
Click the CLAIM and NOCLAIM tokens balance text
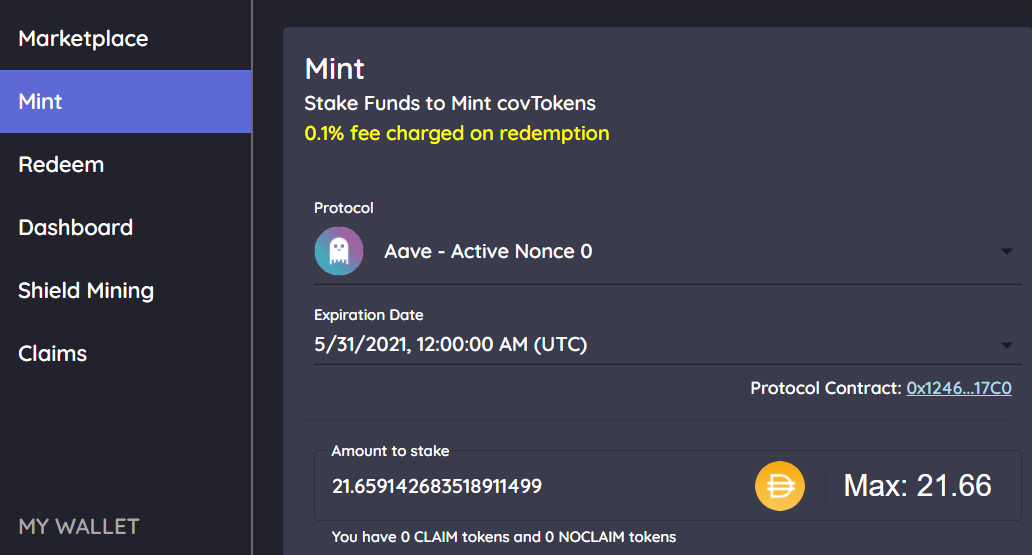(503, 537)
